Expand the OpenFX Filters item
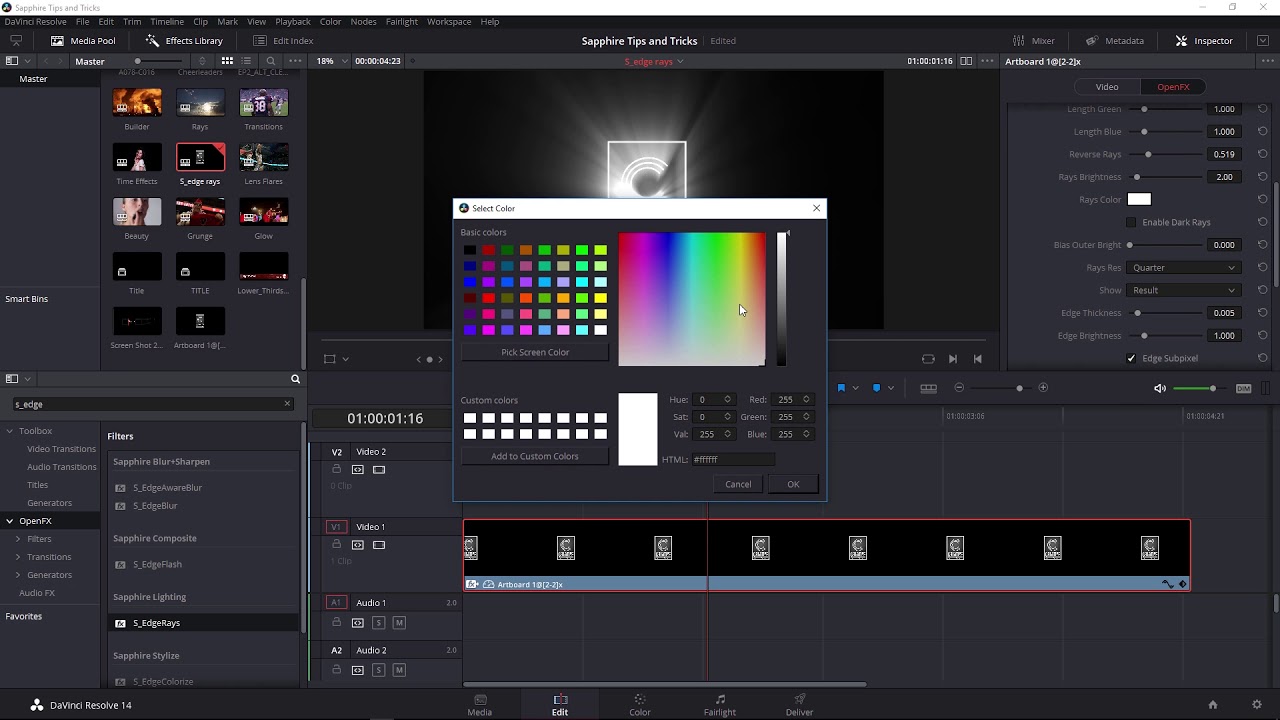 18,539
